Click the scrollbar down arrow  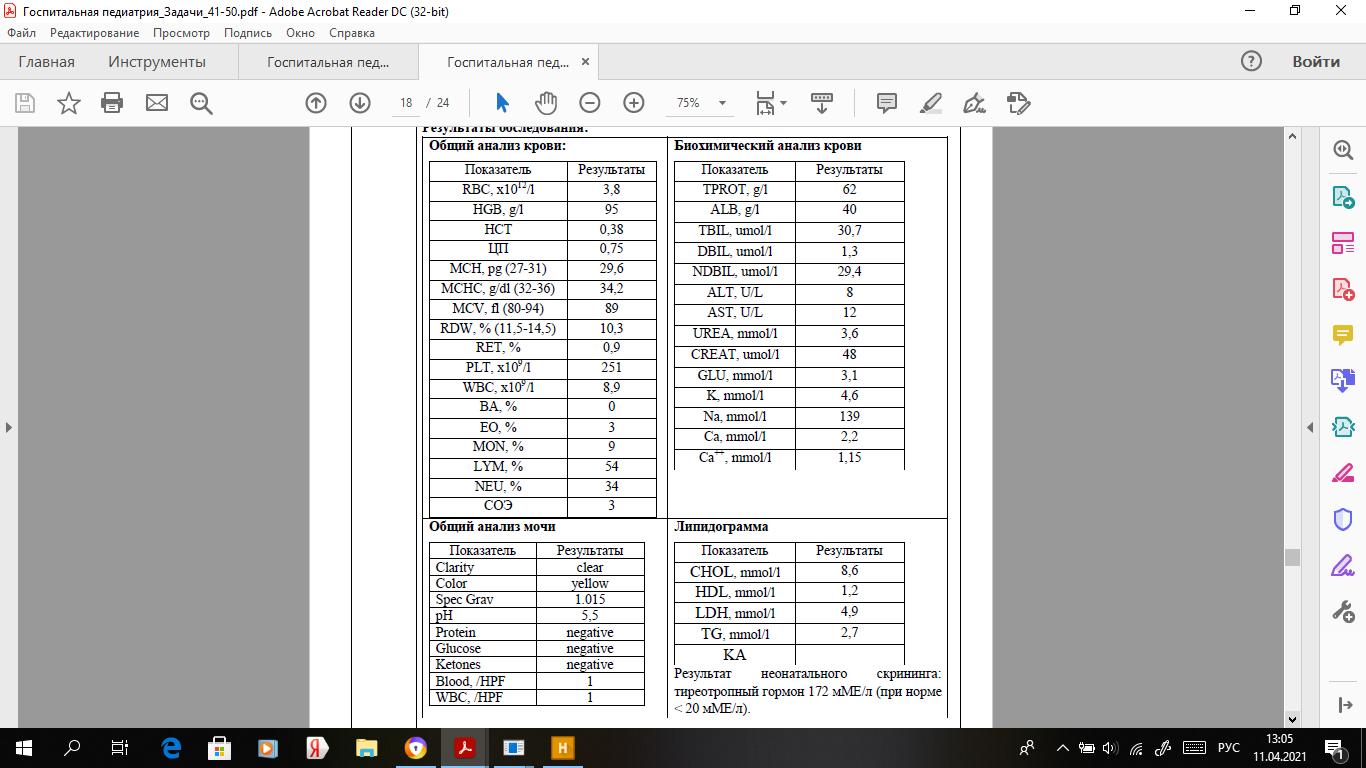(1292, 719)
